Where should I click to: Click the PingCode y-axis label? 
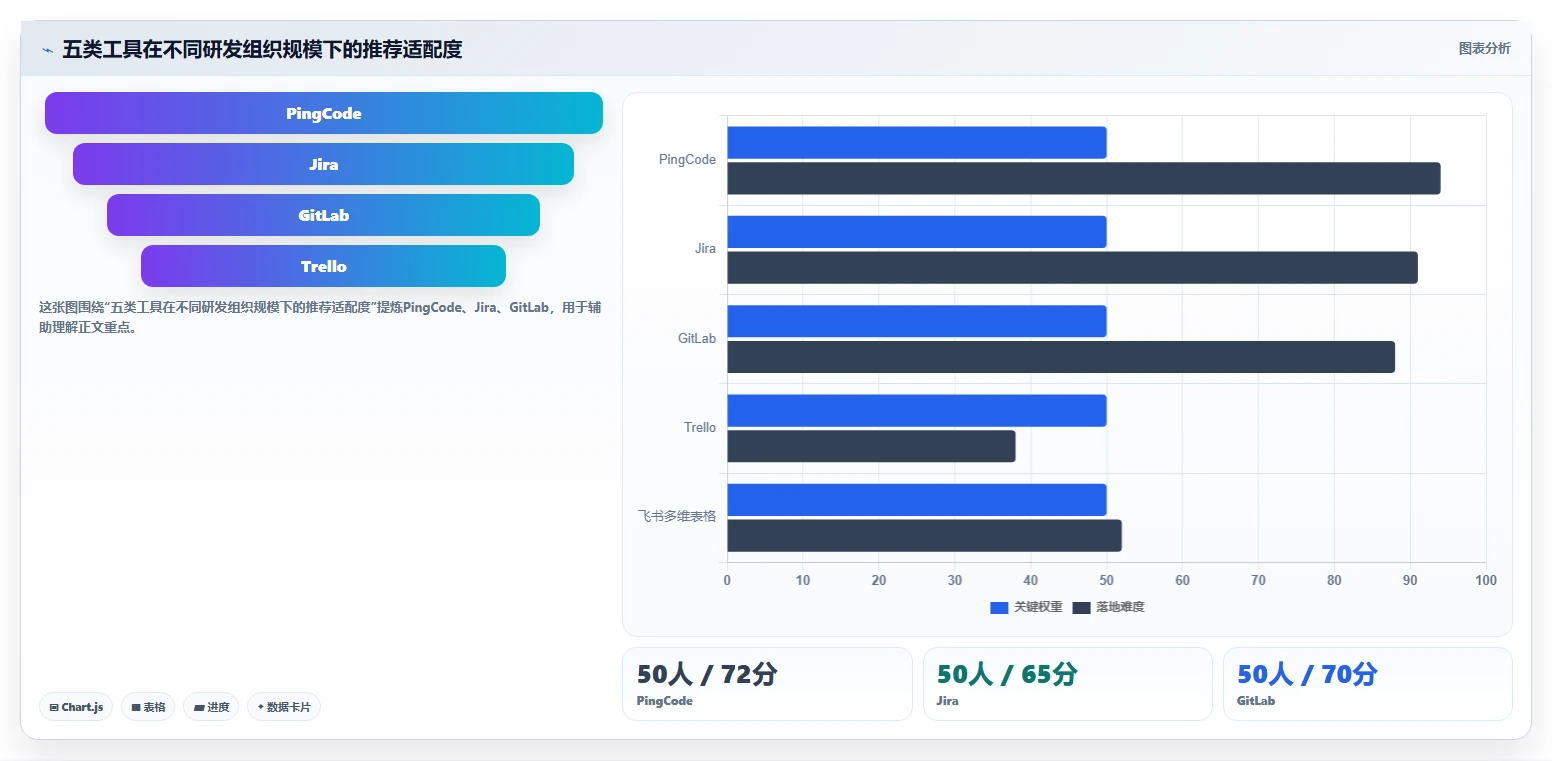click(x=687, y=160)
